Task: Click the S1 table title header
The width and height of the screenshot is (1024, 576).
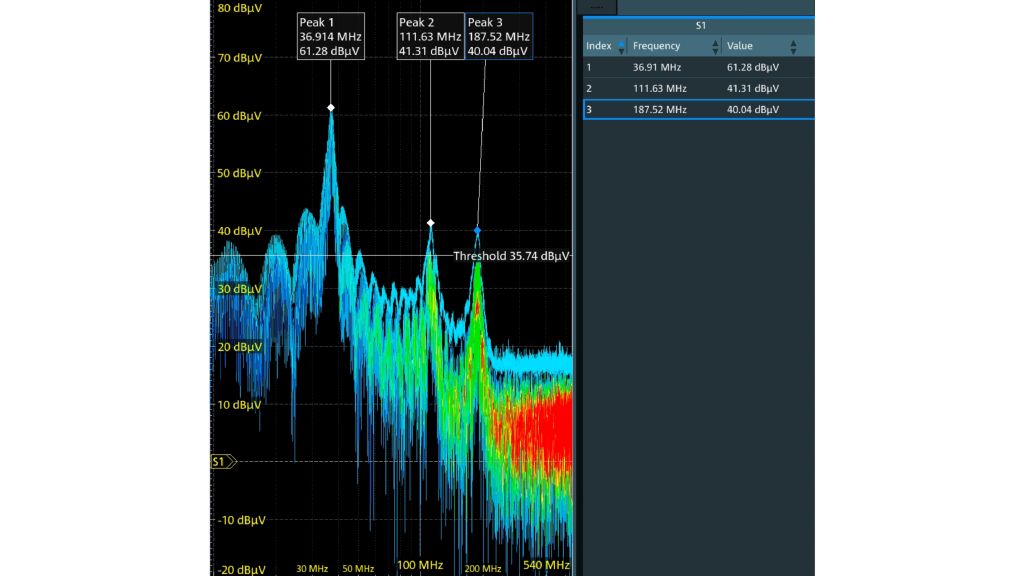Action: 700,26
